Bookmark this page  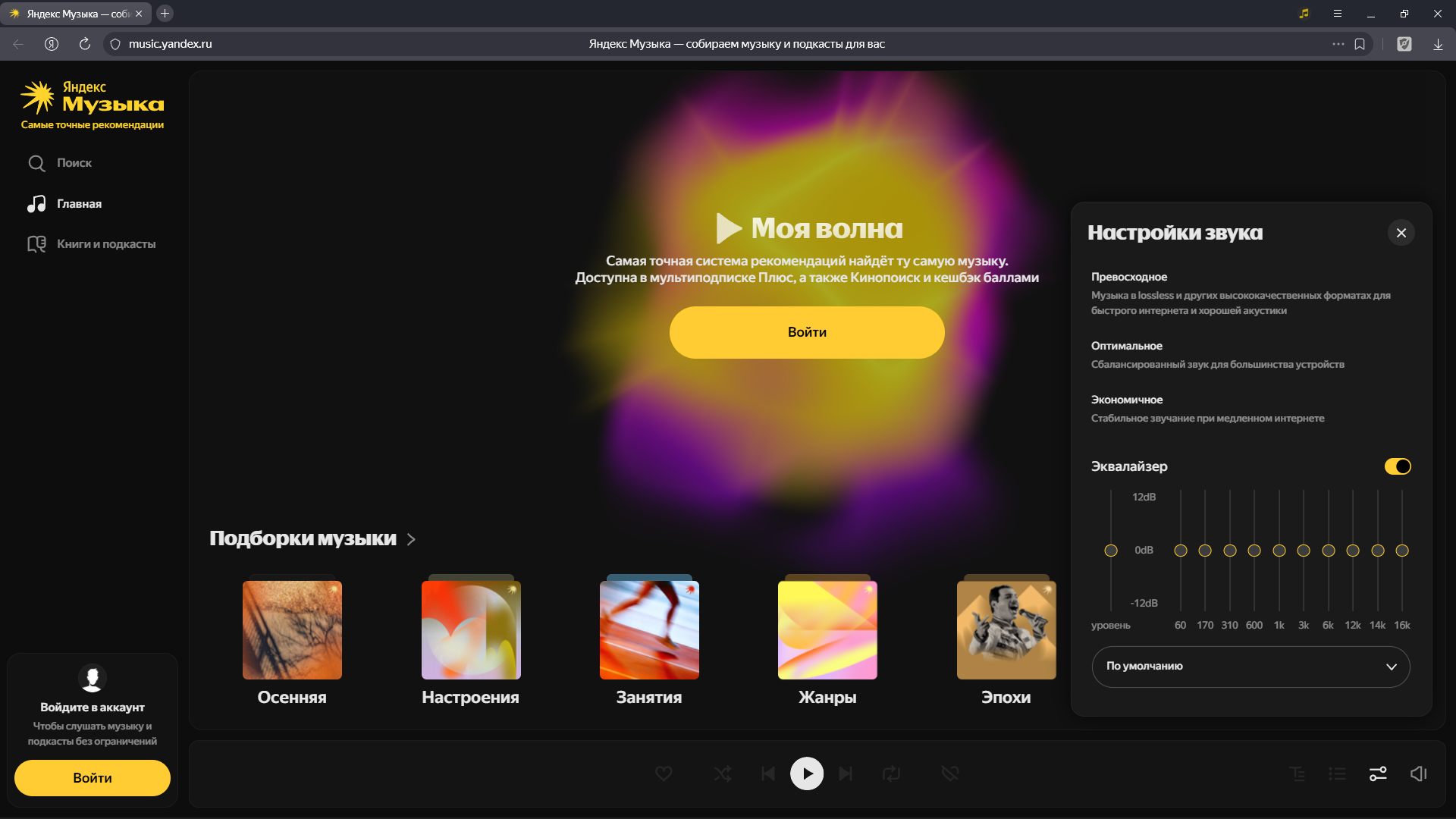(x=1360, y=44)
